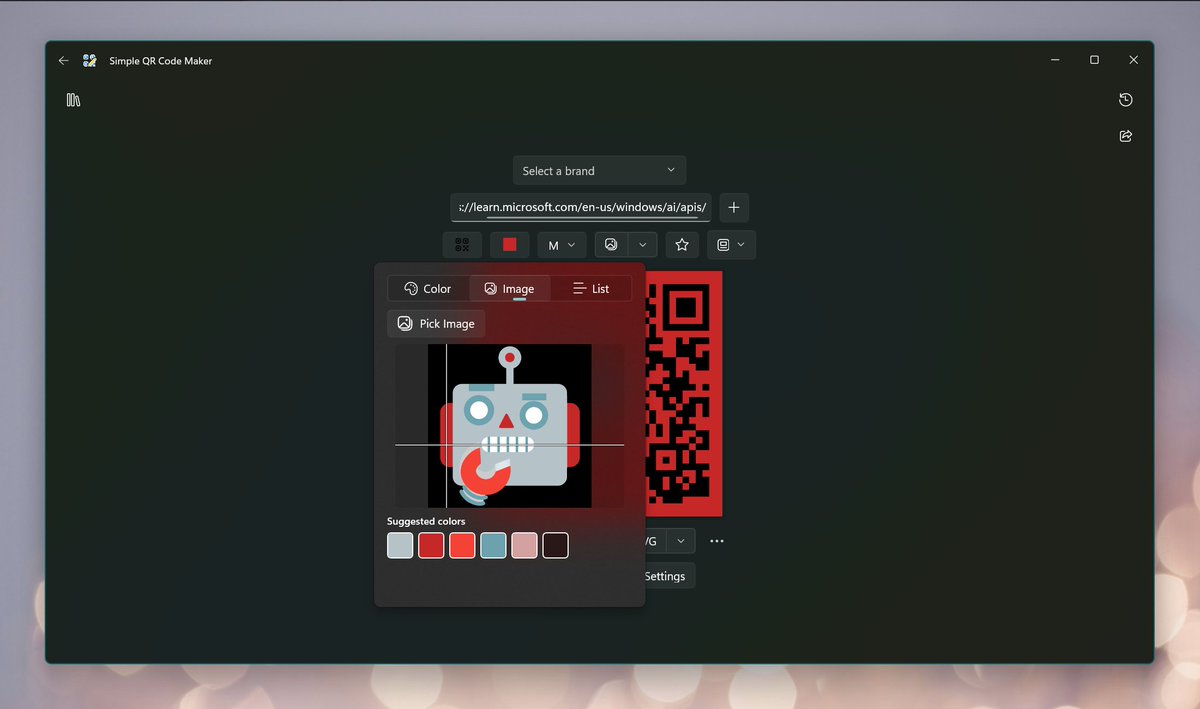Image resolution: width=1200 pixels, height=709 pixels.
Task: Maximize the Simple QR Code Maker window
Action: click(1094, 60)
